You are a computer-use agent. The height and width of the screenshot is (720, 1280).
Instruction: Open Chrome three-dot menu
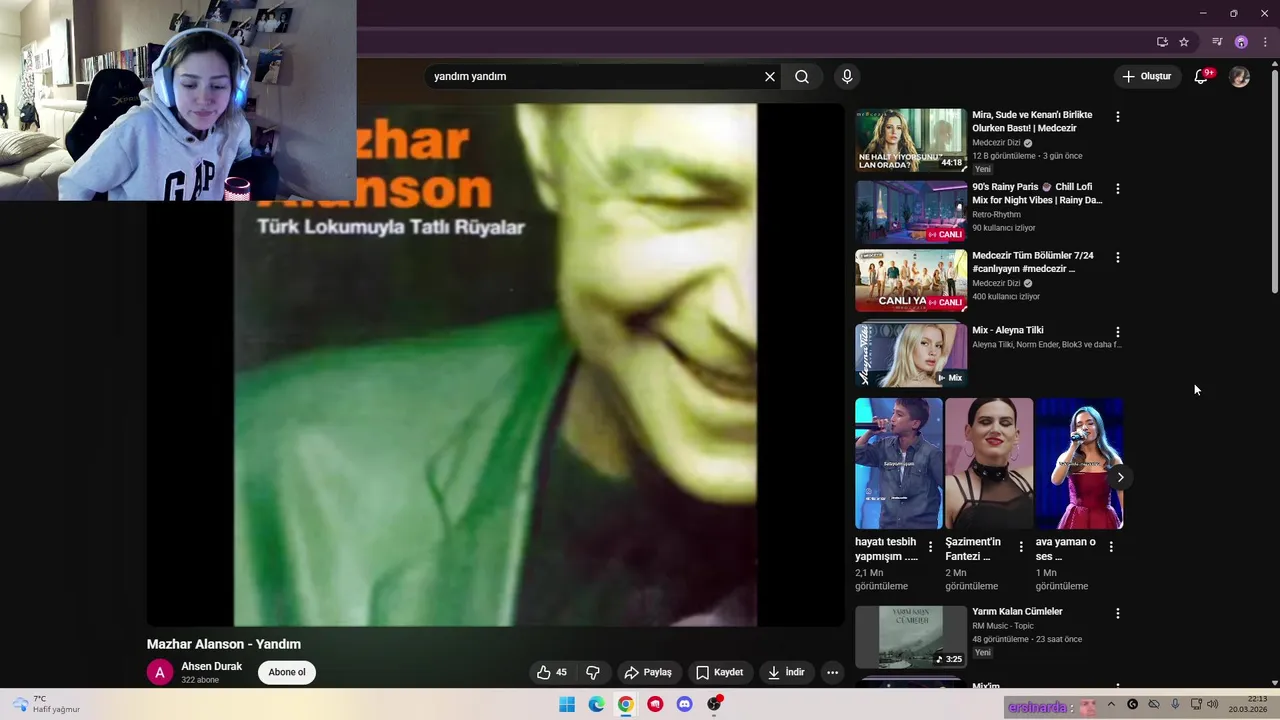[1265, 42]
